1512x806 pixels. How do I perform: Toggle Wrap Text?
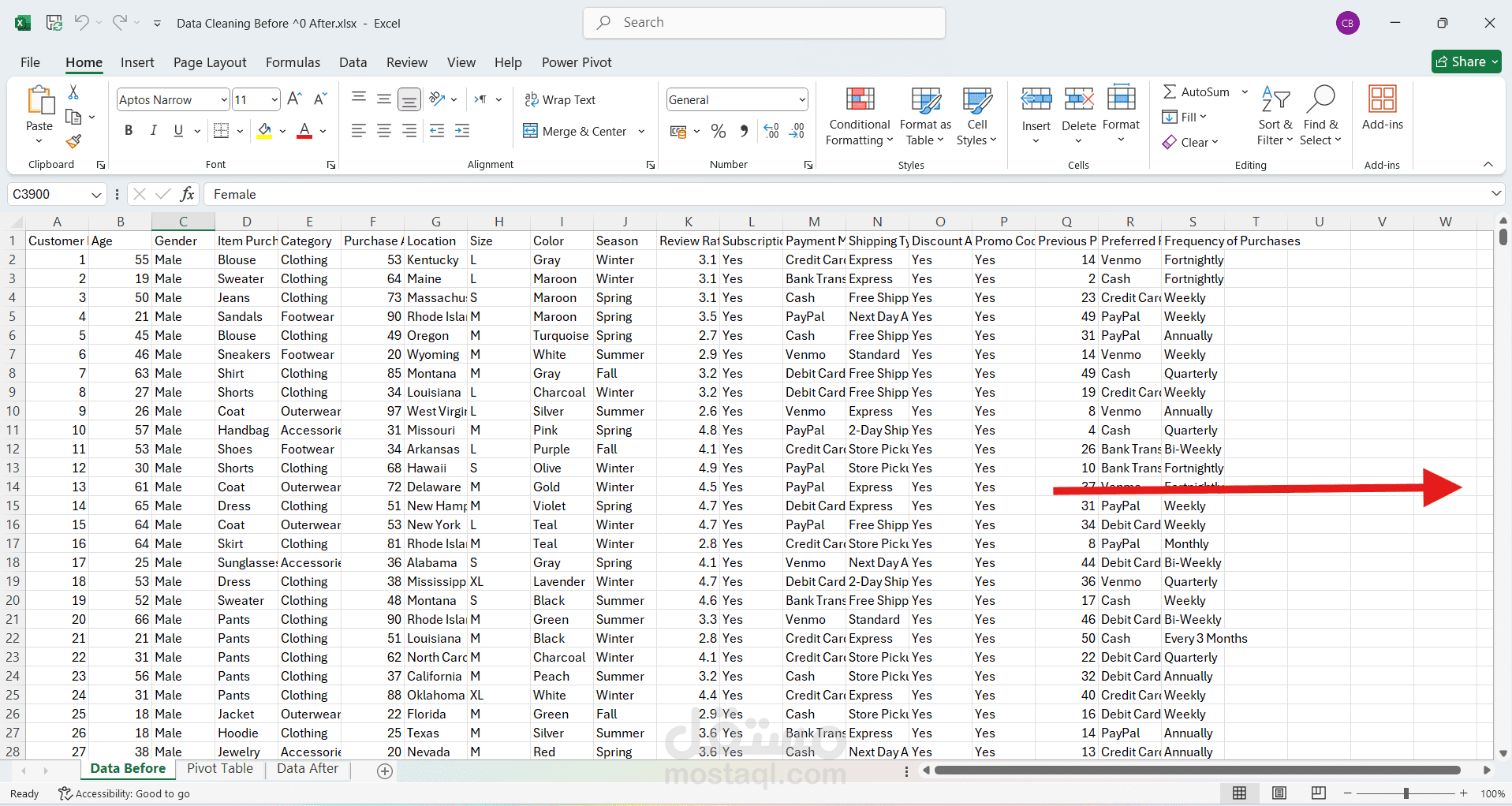(560, 99)
